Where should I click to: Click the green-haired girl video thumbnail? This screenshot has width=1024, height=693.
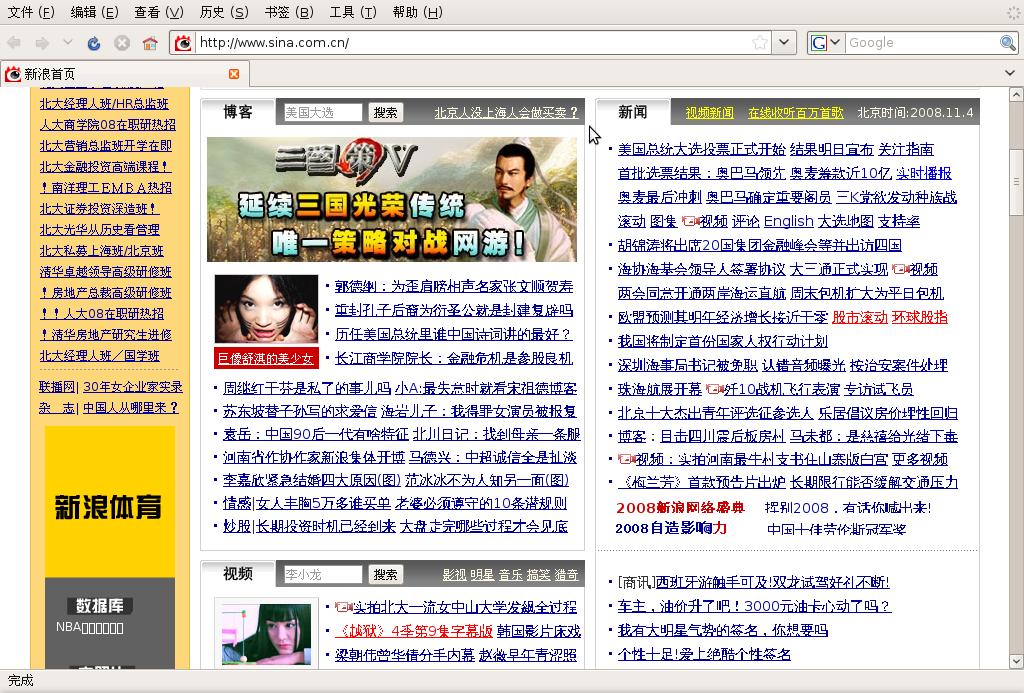click(x=266, y=633)
